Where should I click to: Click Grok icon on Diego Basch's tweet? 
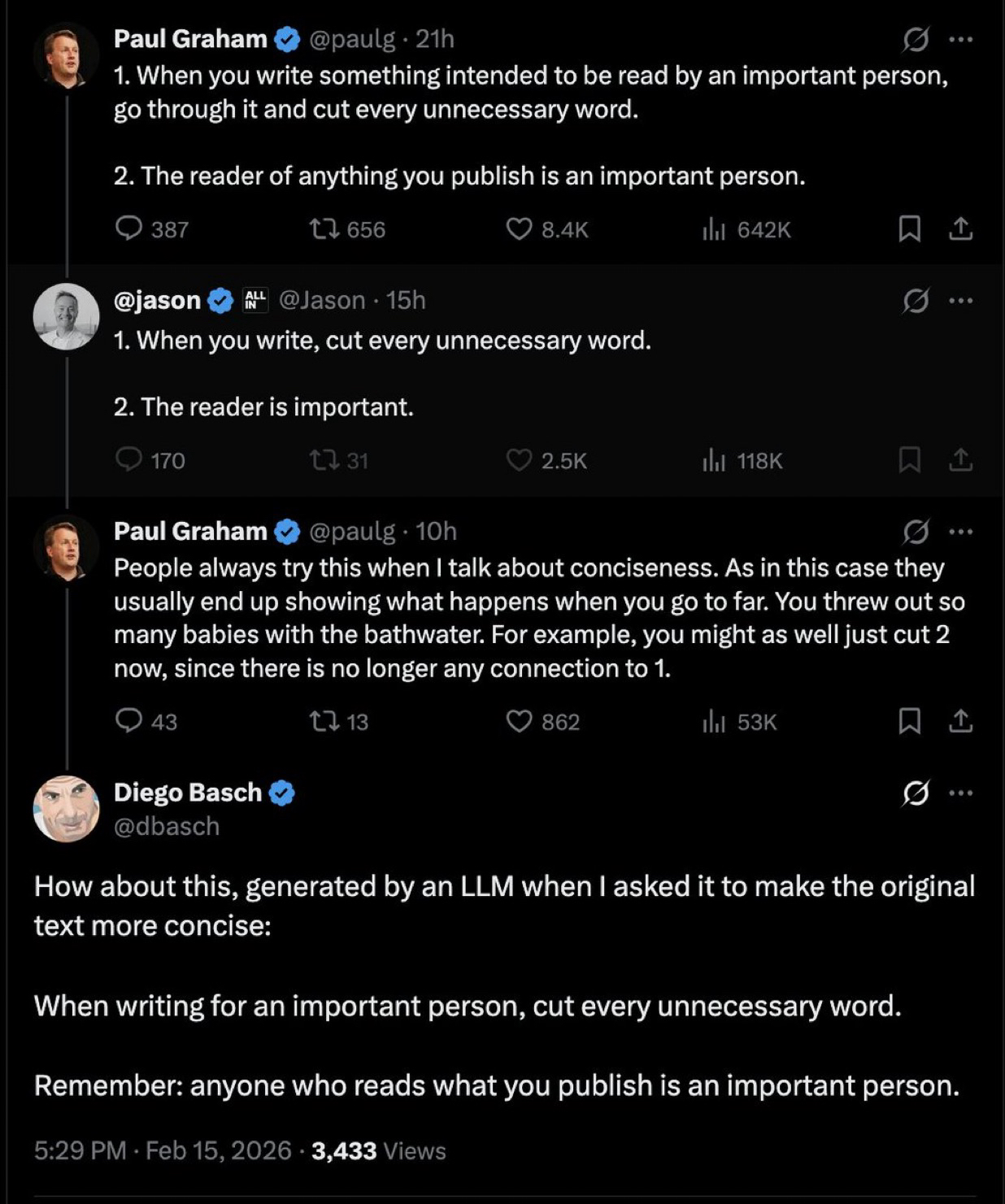click(916, 793)
